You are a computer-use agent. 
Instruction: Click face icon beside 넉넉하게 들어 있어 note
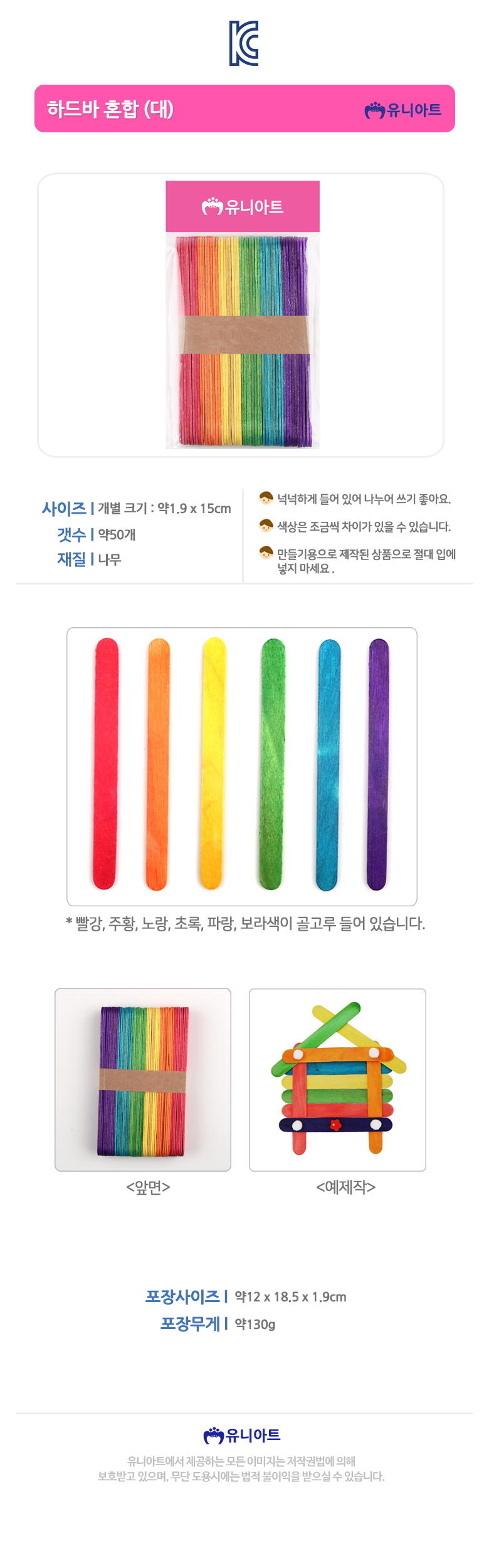[x=266, y=498]
